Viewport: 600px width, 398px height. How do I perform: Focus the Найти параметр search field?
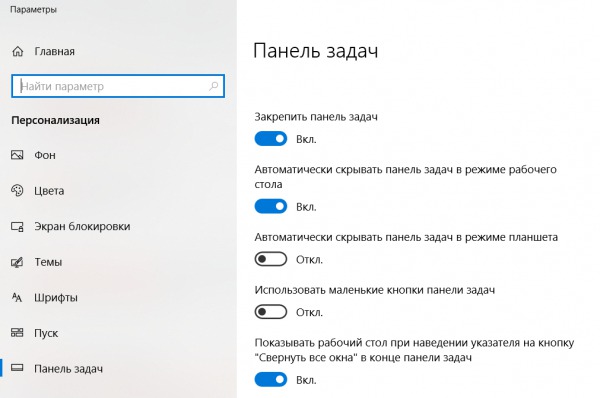coord(118,86)
